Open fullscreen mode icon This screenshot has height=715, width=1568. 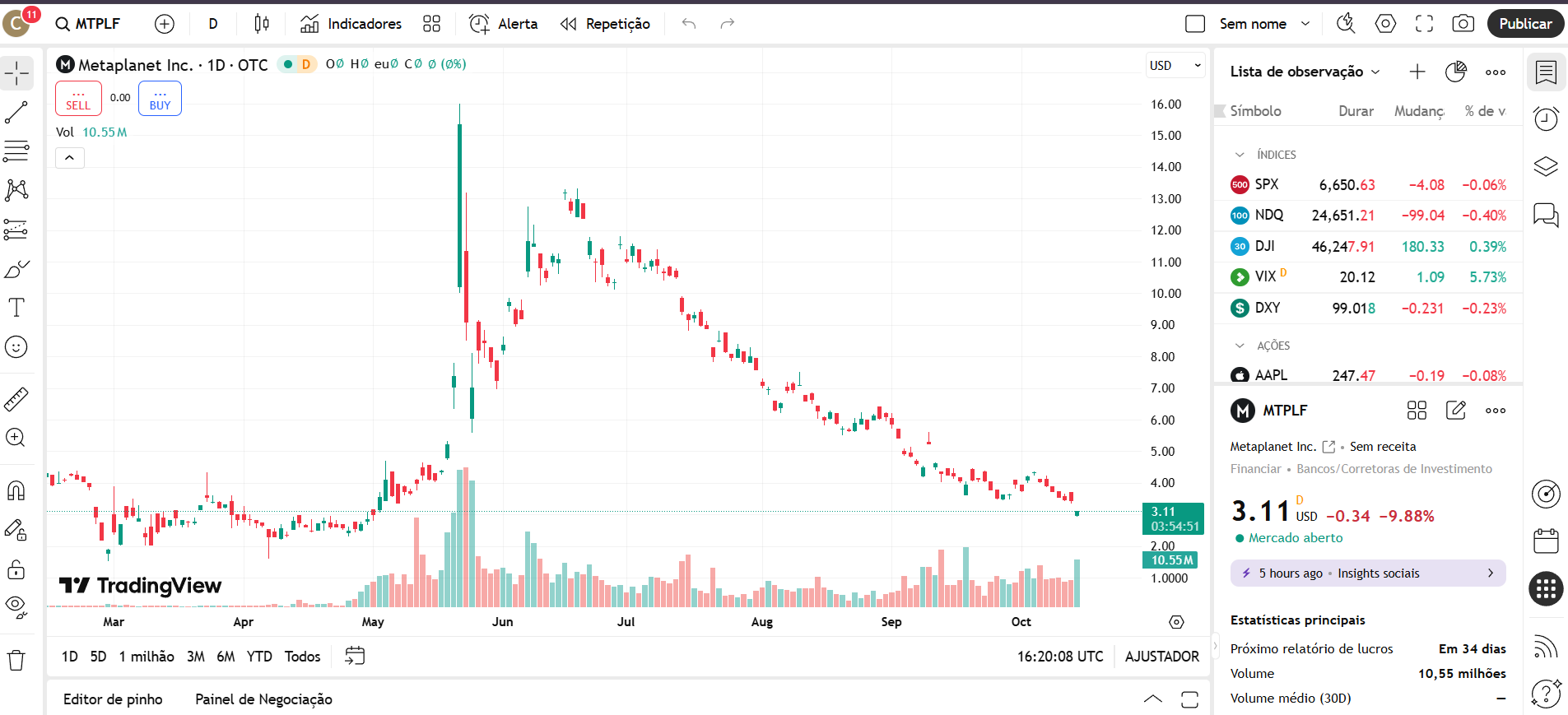[1424, 24]
